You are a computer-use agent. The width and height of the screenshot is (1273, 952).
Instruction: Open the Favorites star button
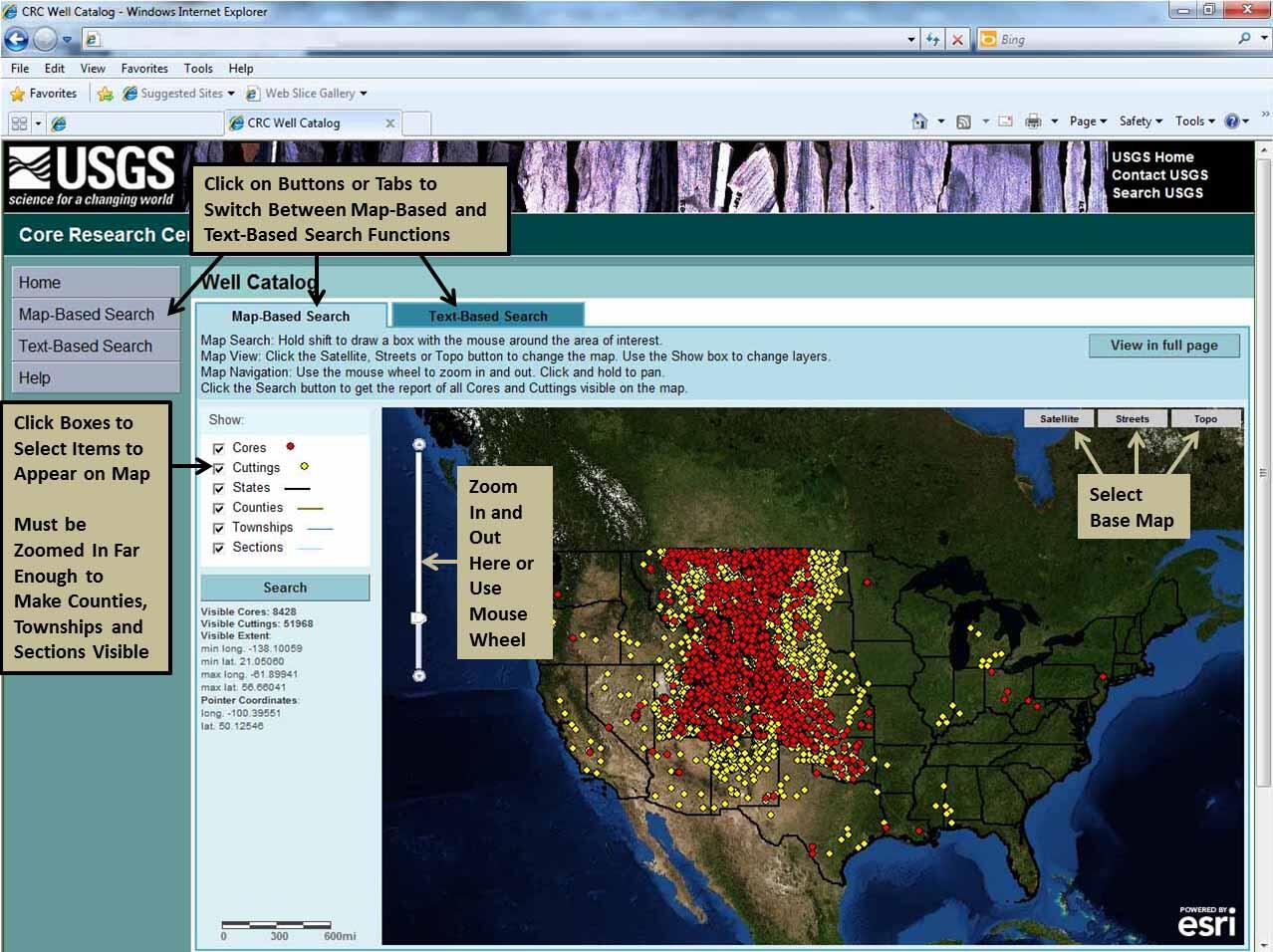(43, 94)
